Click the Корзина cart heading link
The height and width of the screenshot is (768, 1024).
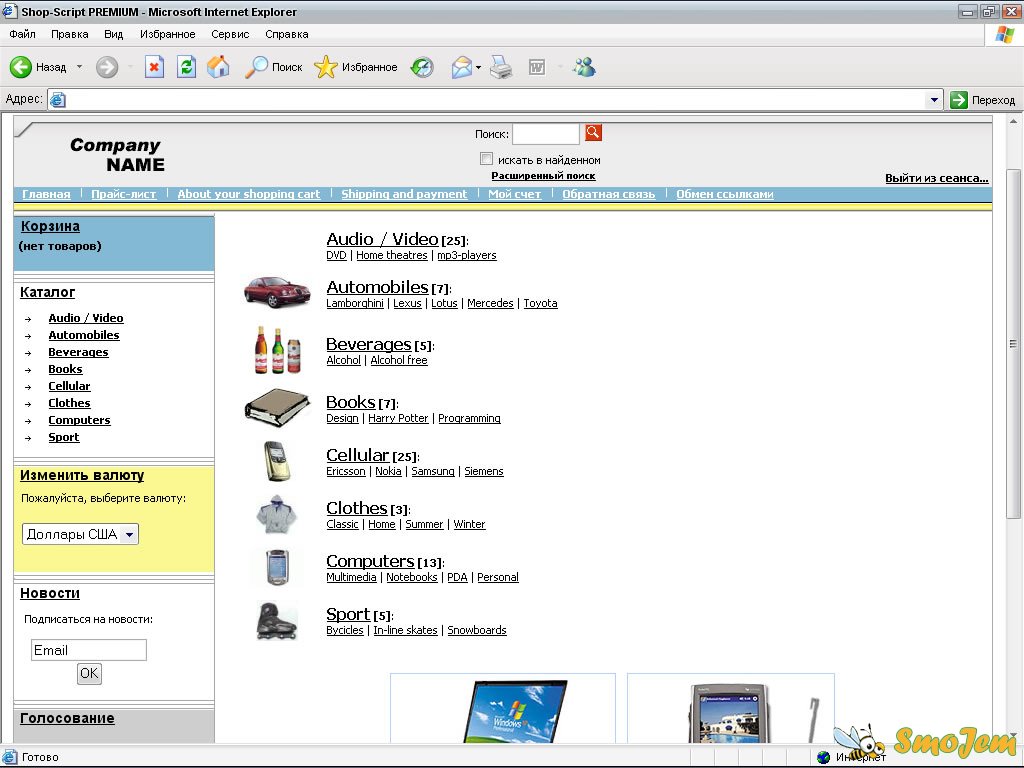50,226
